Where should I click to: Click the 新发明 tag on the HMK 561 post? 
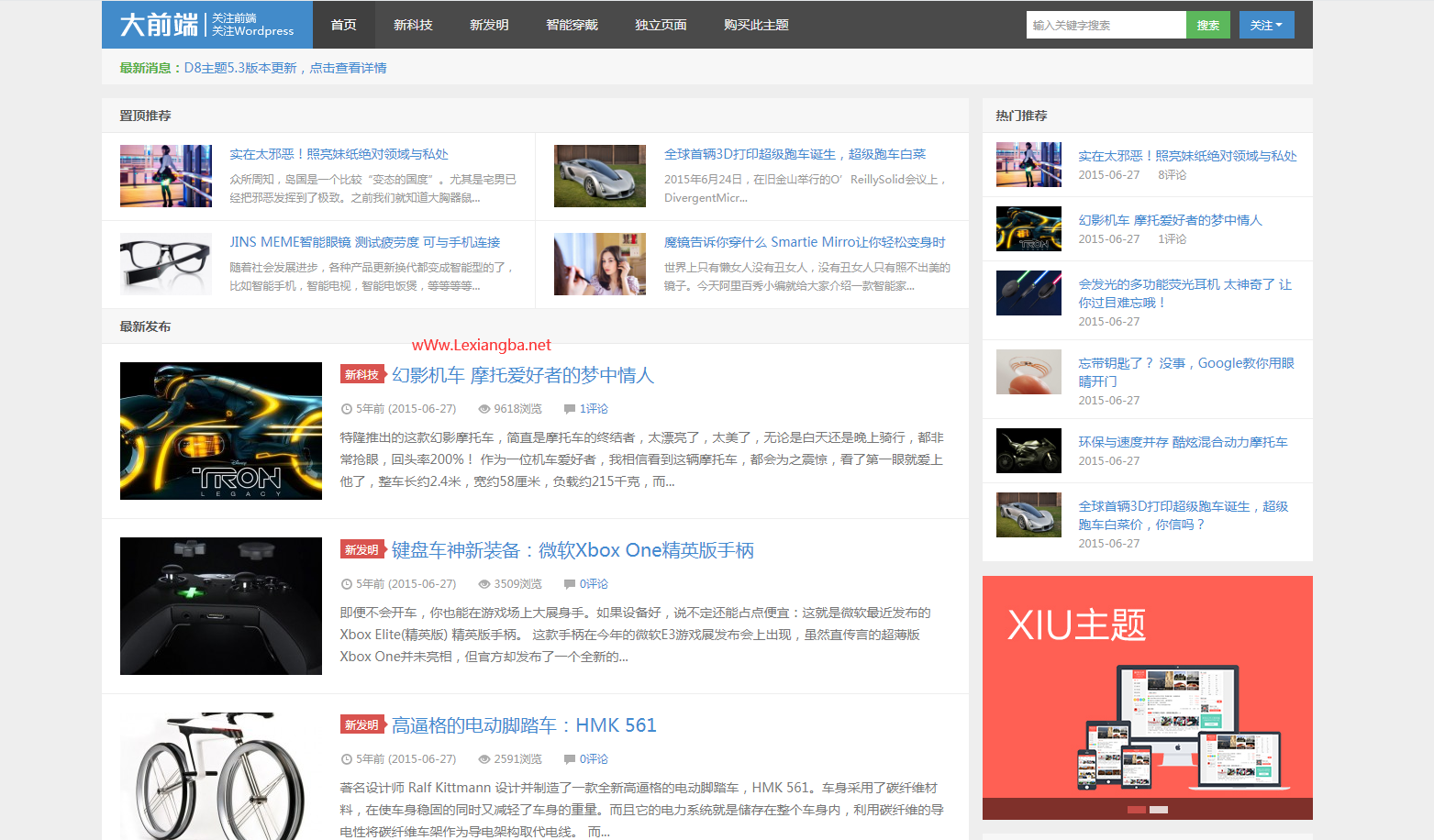361,724
